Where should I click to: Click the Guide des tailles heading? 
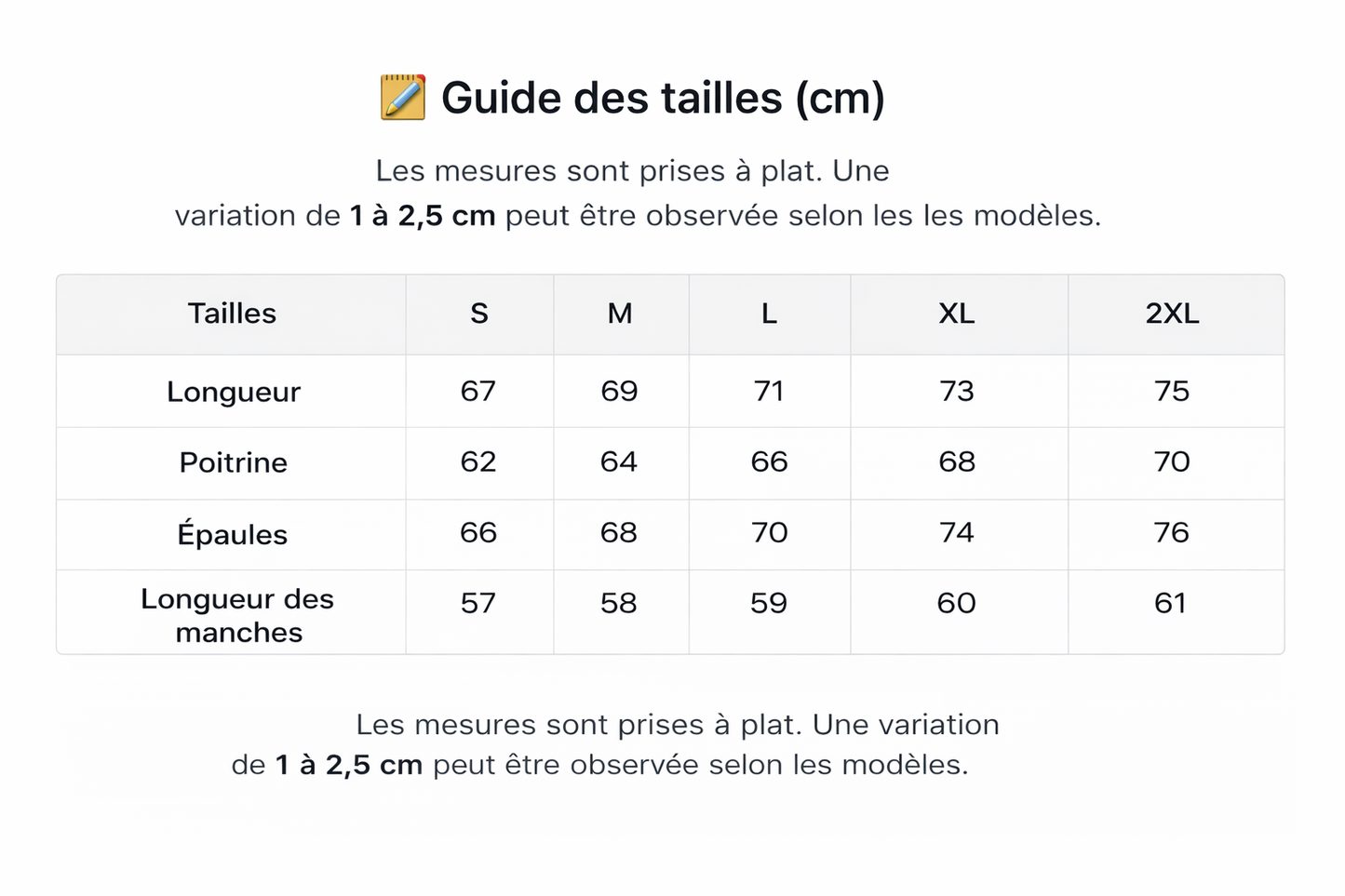pos(662,99)
